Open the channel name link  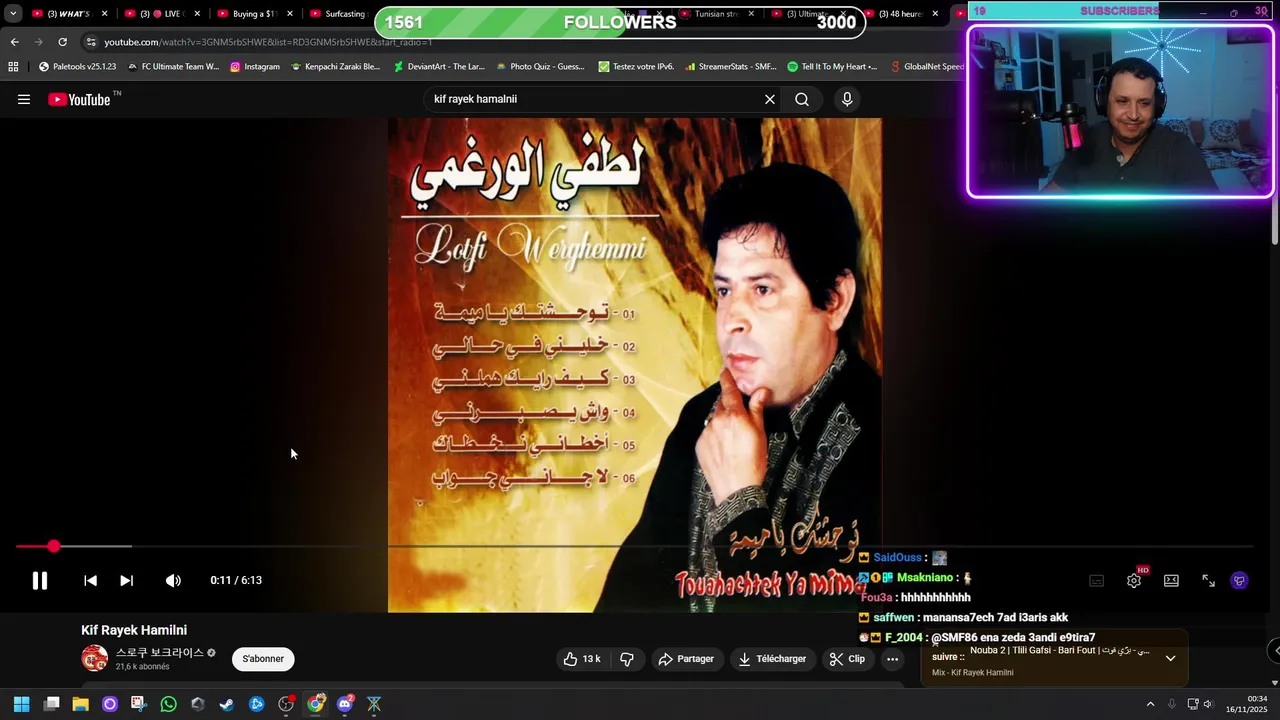(159, 652)
